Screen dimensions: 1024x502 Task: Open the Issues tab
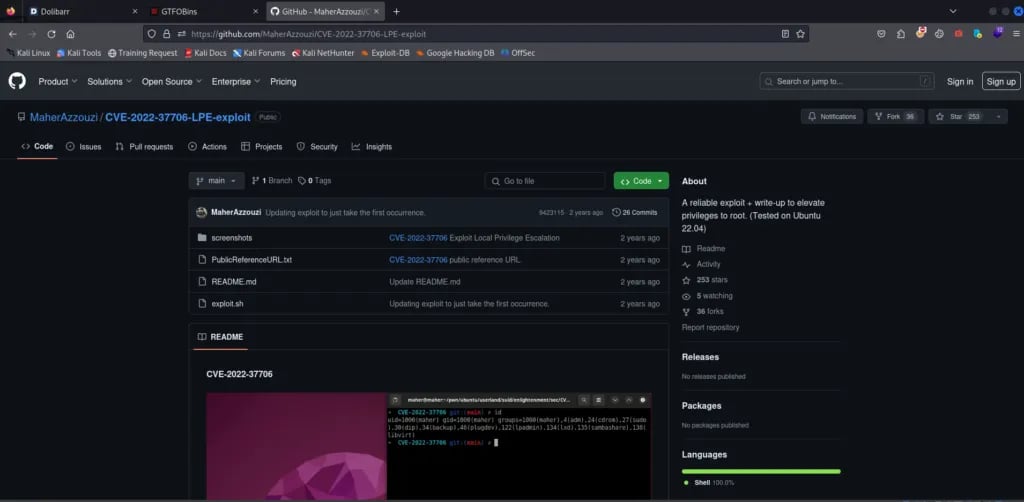(84, 147)
